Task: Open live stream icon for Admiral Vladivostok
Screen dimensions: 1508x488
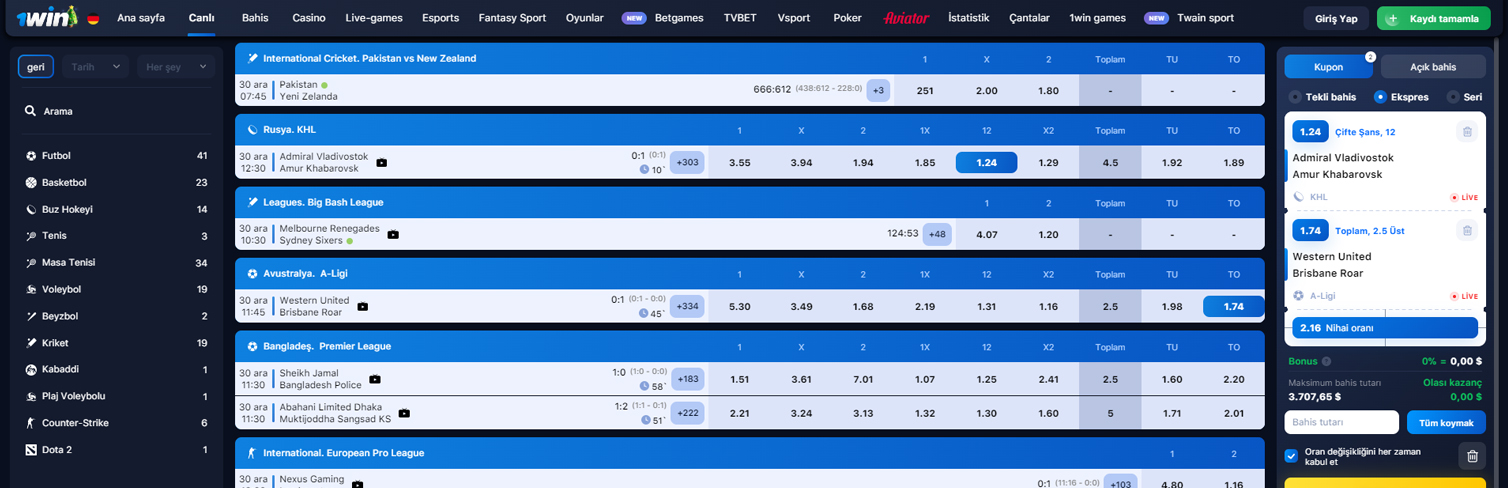Action: pyautogui.click(x=381, y=163)
